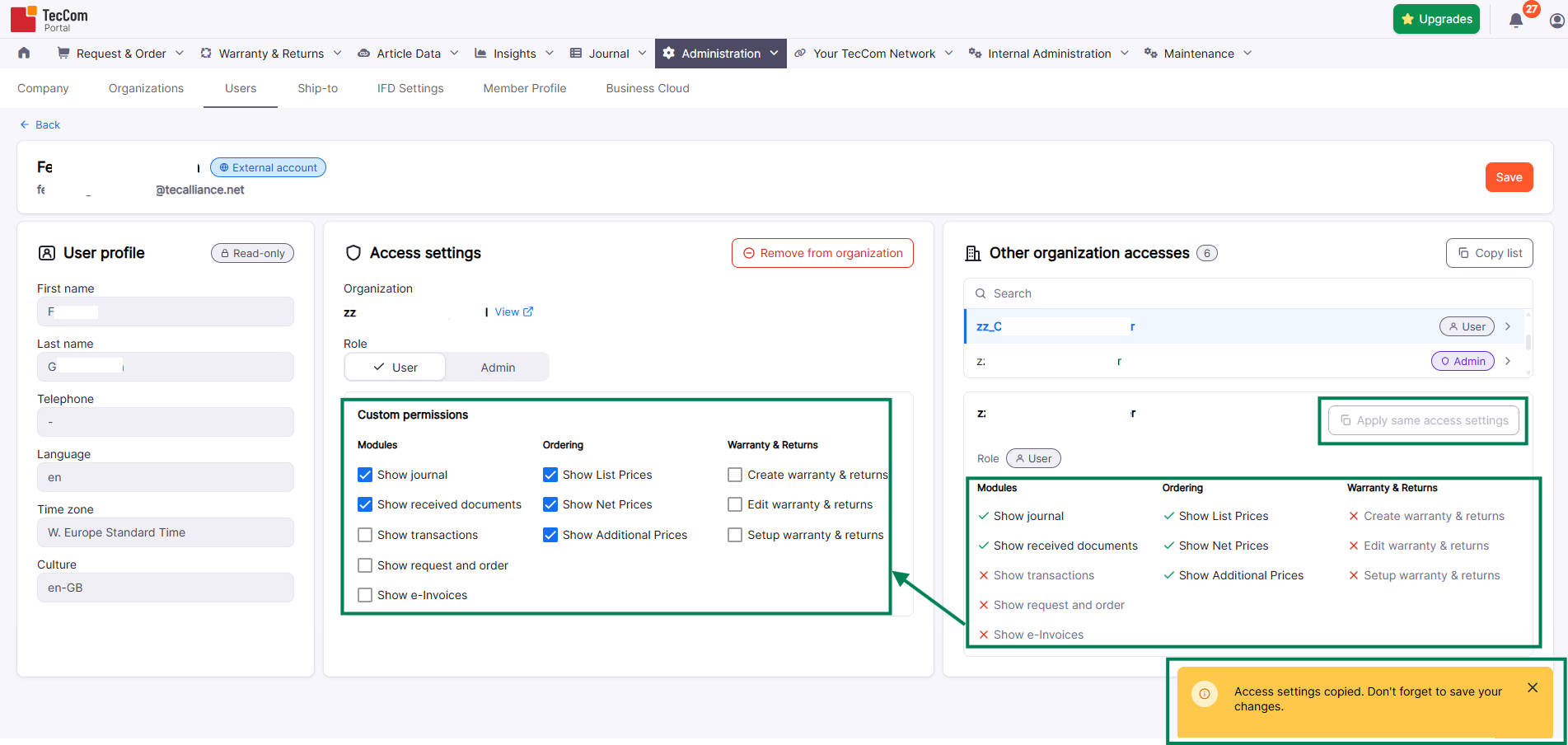Check the custom Setup warranty & returns box
The image size is (1568, 745).
click(x=735, y=535)
